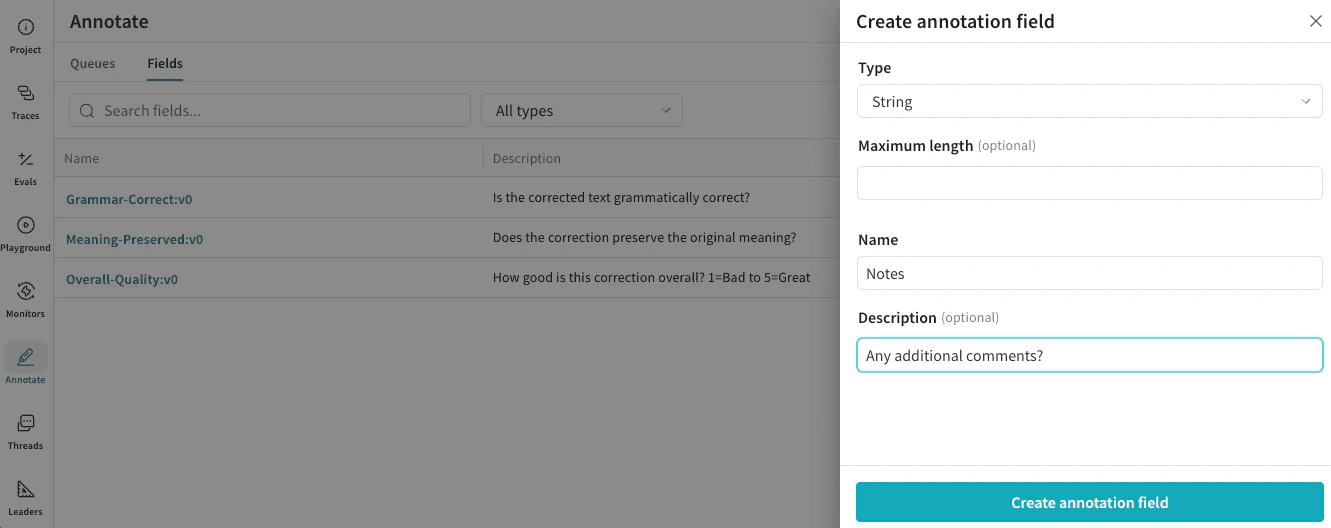Click the Name input containing Notes
The width and height of the screenshot is (1331, 528).
tap(1089, 274)
